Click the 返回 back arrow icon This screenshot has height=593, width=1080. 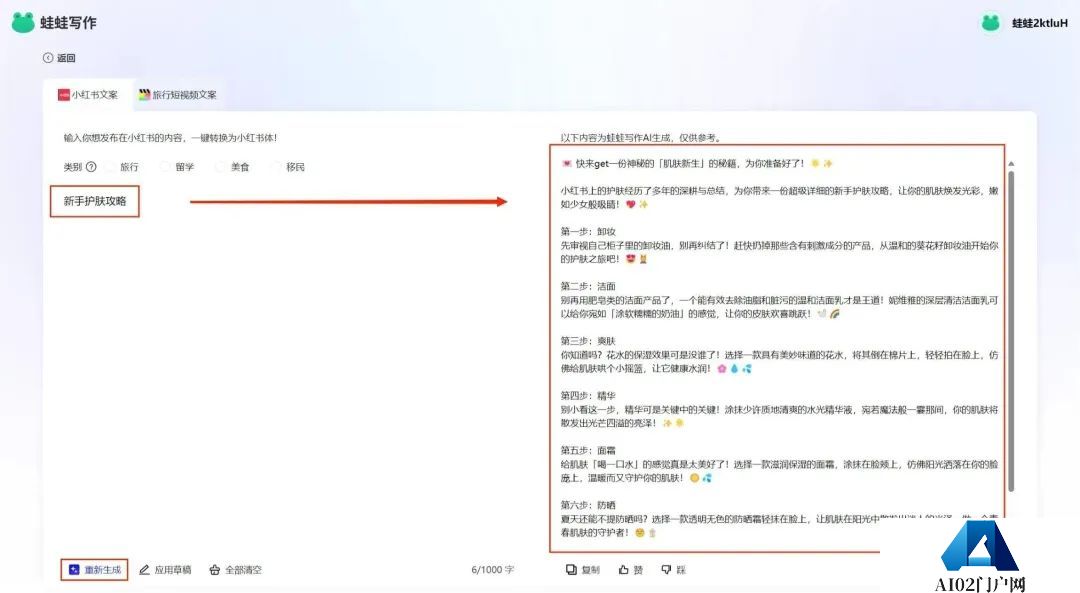click(48, 58)
